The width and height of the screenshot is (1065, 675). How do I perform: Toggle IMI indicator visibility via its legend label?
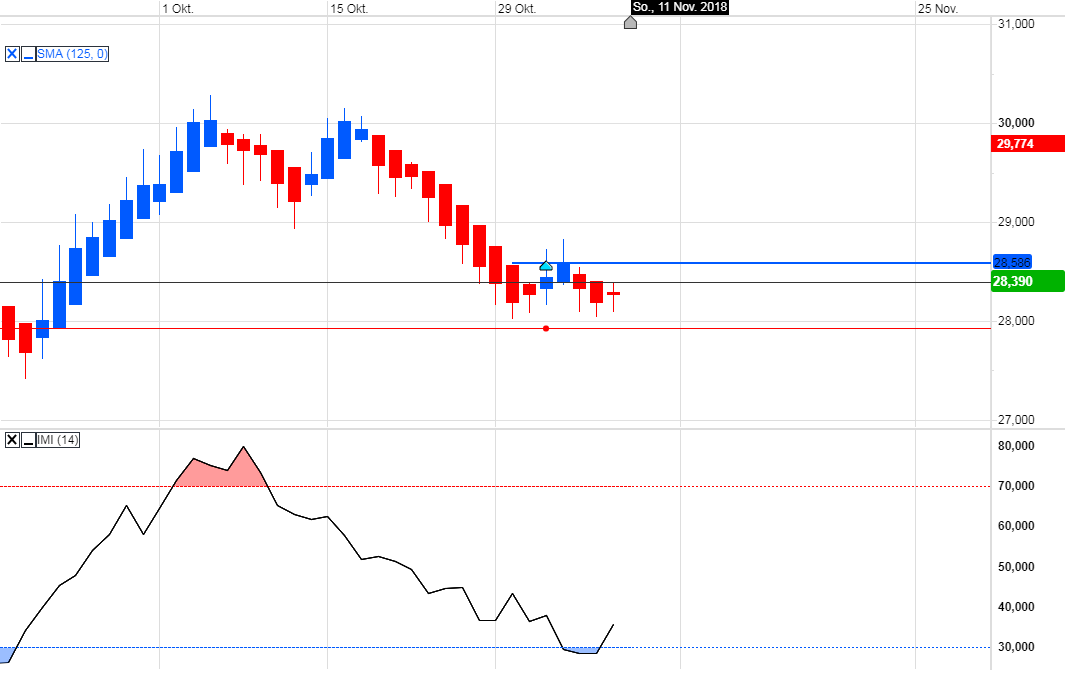pos(57,440)
